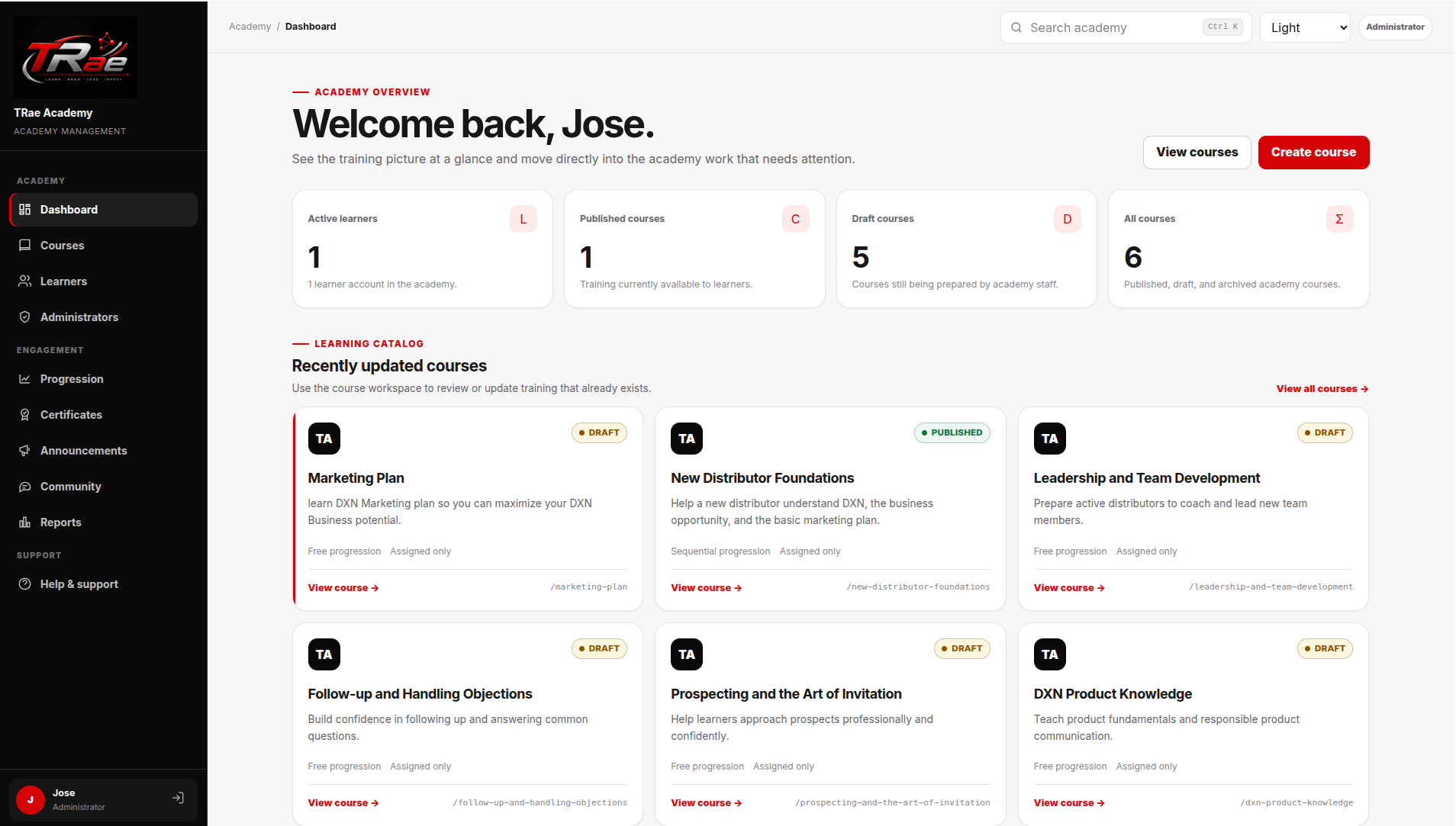
Task: Click the sigma badge on All courses card
Action: 1340,219
